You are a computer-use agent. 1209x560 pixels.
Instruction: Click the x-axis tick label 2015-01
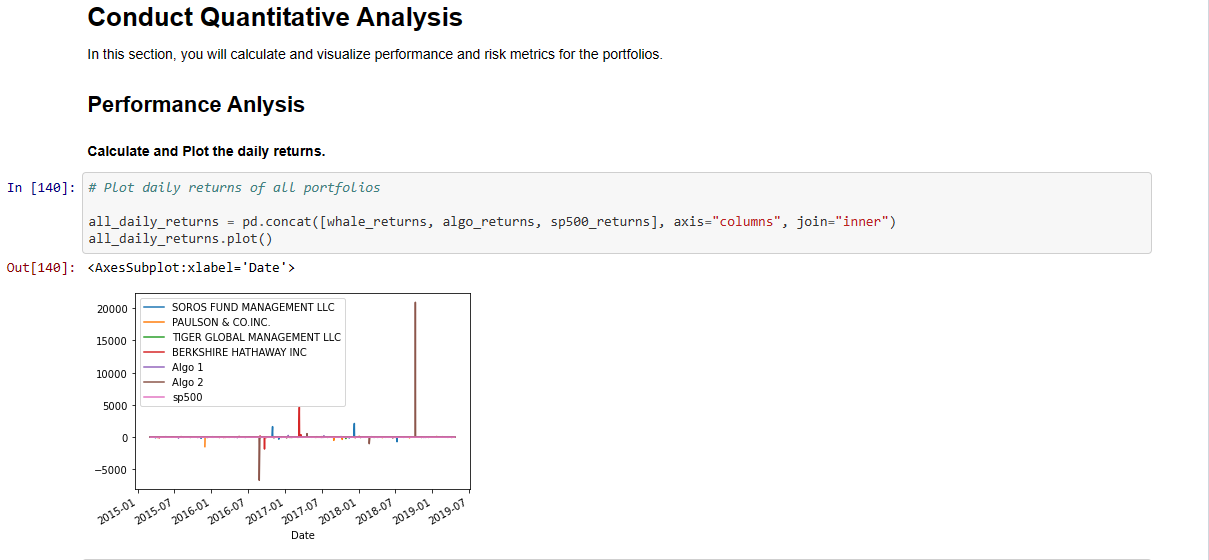(x=118, y=509)
